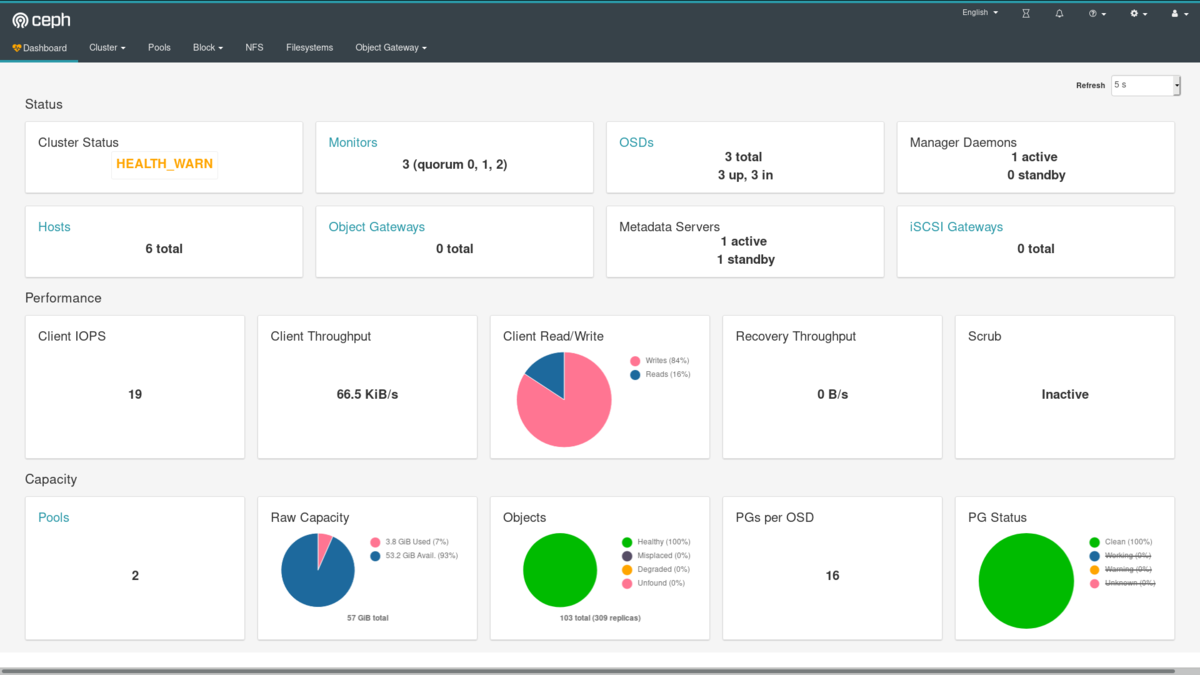
Task: Open the dashboard settings gear menu
Action: pos(1139,14)
